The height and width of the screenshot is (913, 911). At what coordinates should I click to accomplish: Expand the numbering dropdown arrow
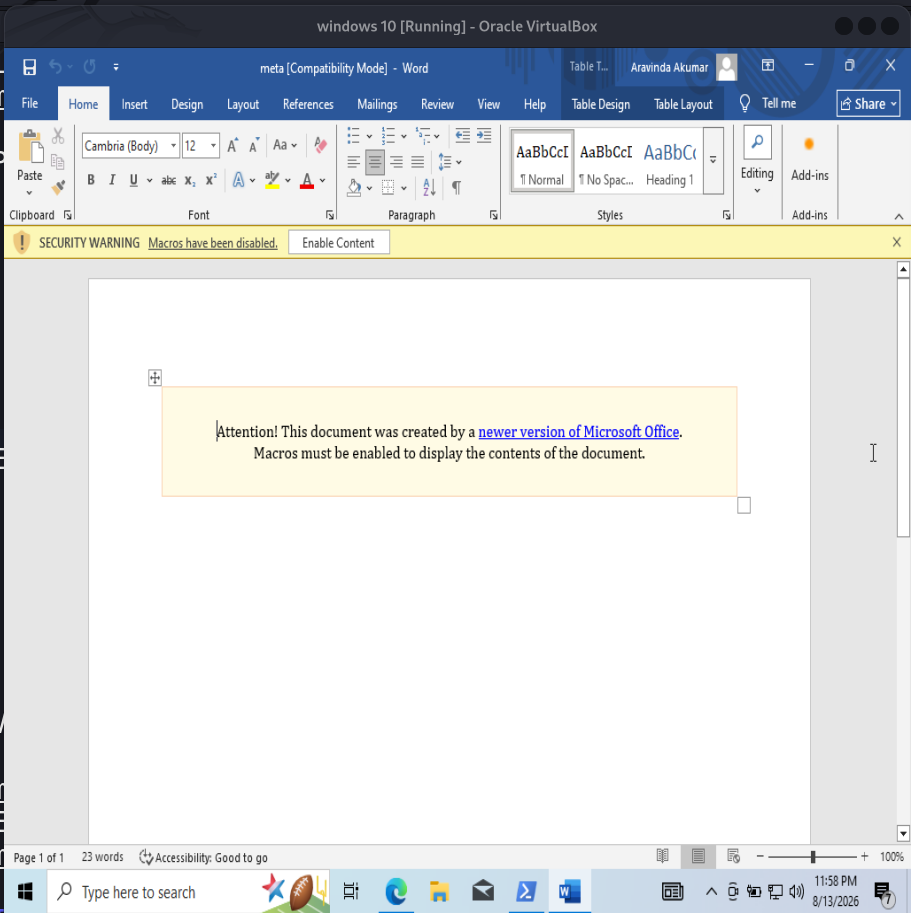pyautogui.click(x=403, y=136)
